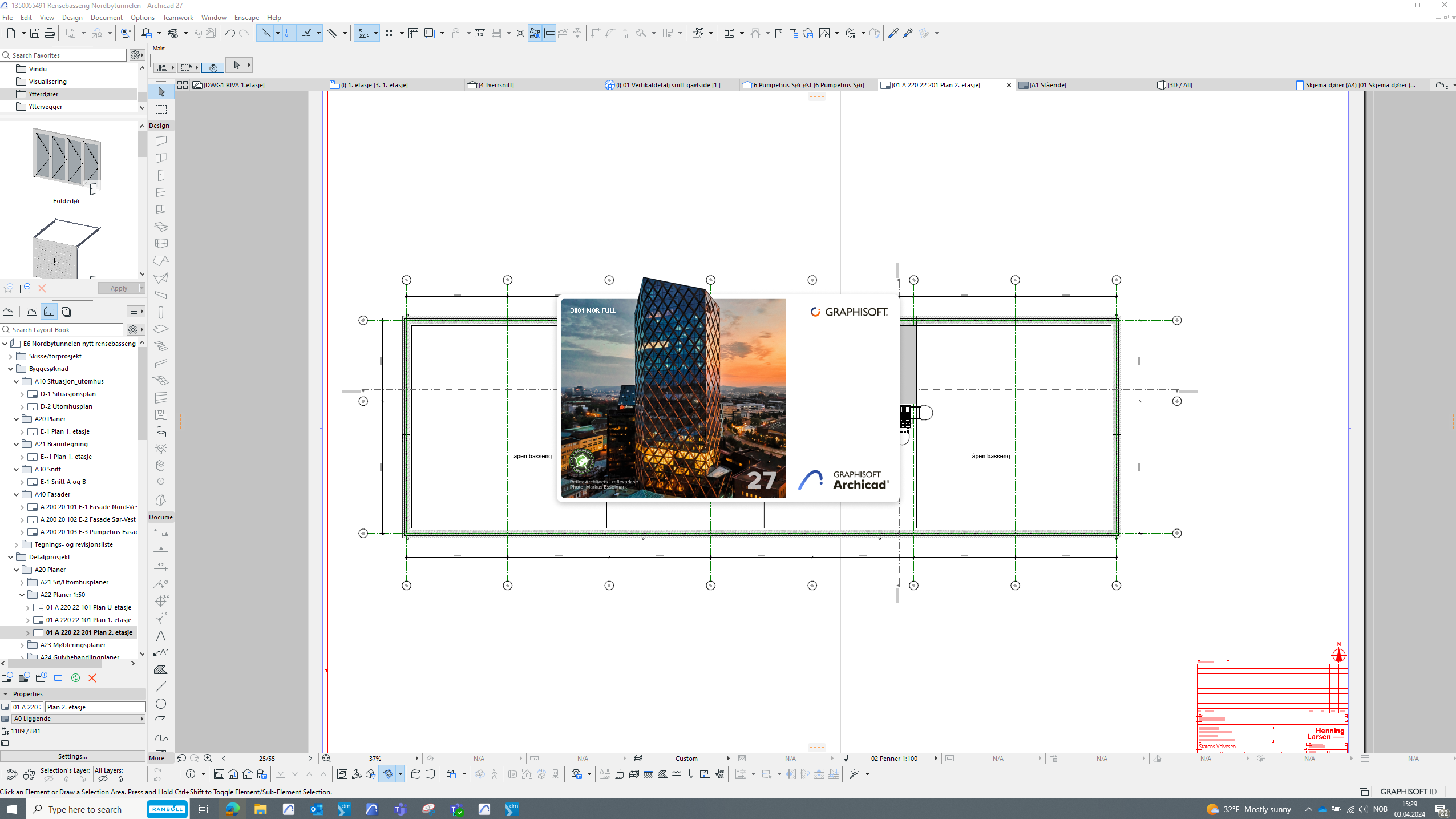Expand the A23 Møbleringsplaner folder
The height and width of the screenshot is (819, 1456).
(22, 645)
